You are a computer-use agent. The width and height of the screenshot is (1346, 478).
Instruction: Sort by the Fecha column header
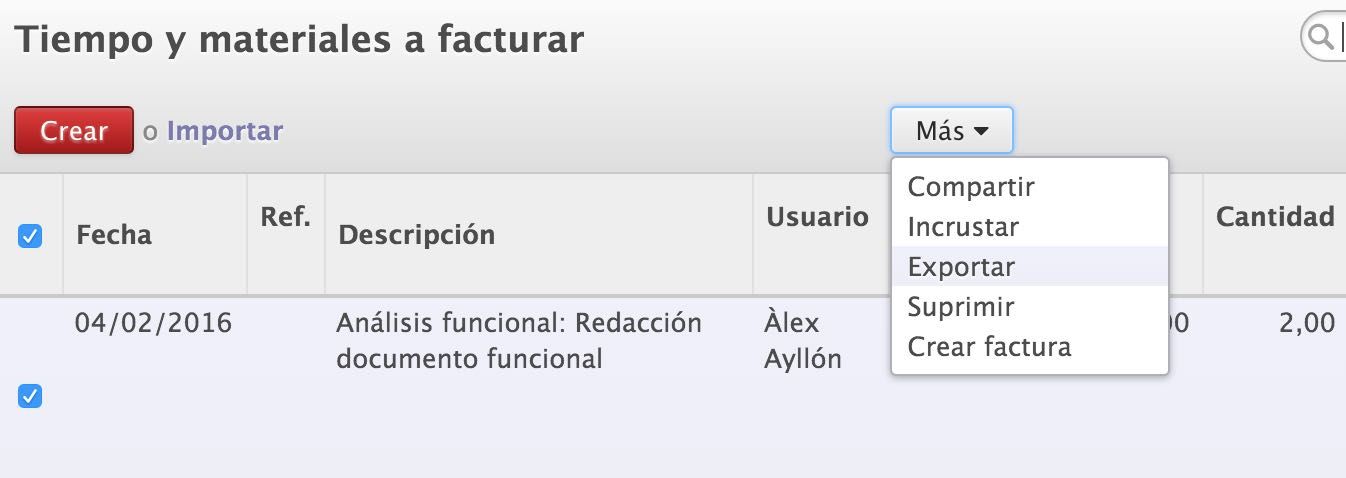point(114,235)
